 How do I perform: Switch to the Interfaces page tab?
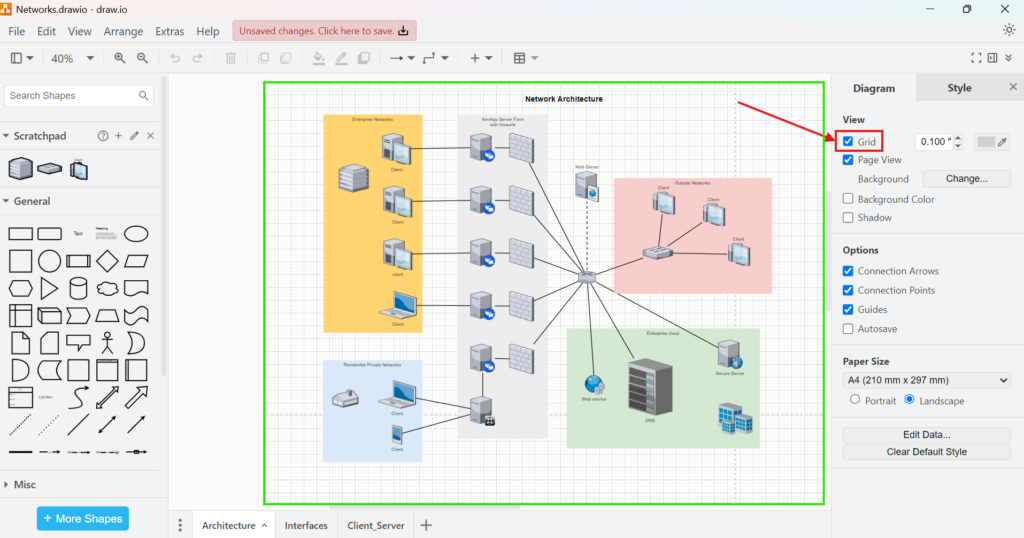click(306, 525)
